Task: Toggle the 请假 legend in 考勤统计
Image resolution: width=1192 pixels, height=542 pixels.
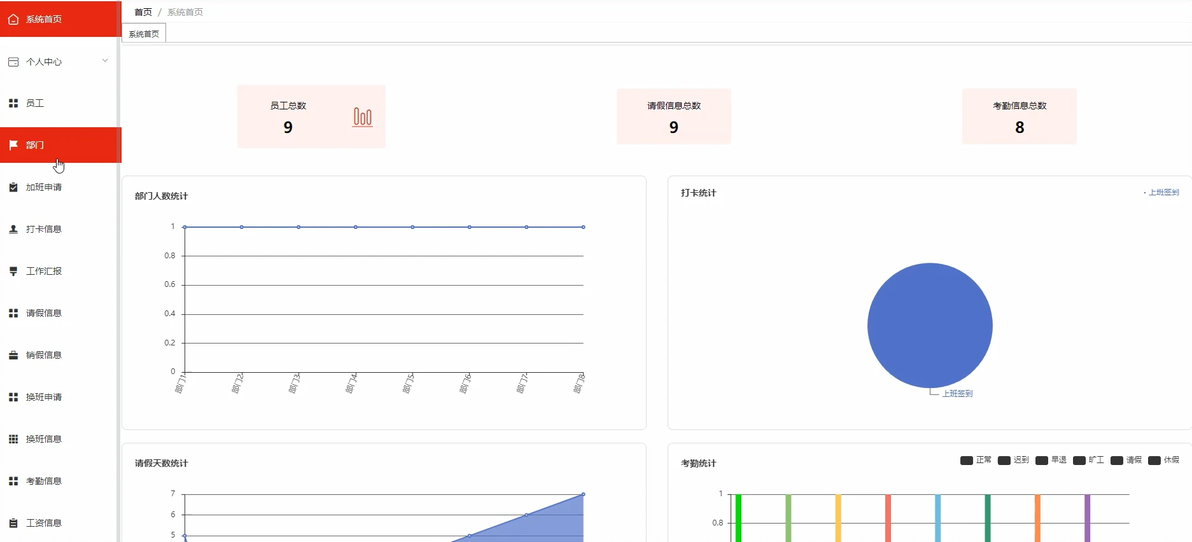Action: [x=1127, y=461]
